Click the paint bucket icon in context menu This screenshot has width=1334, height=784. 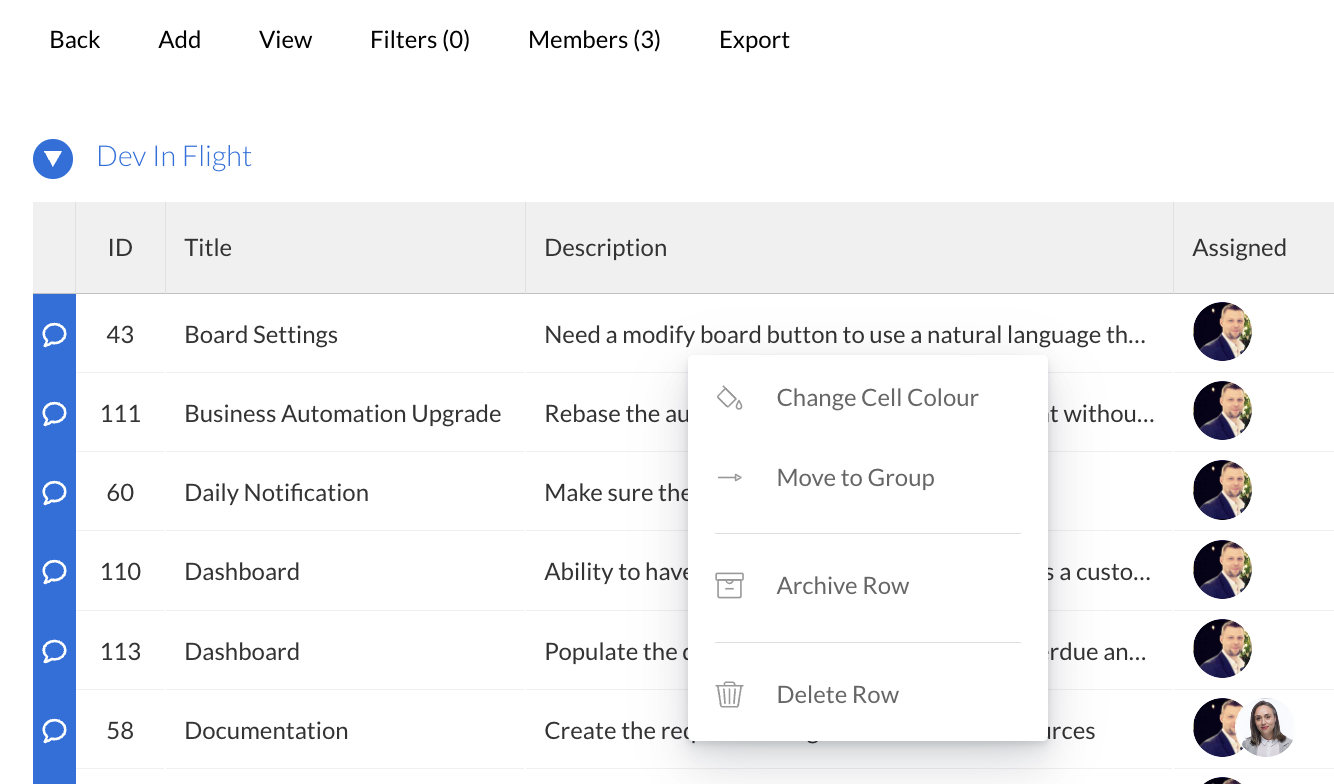coord(730,398)
